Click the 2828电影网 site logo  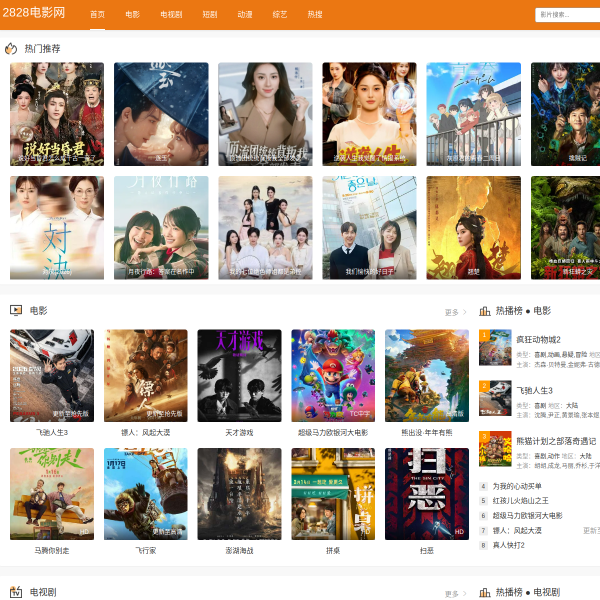(34, 13)
